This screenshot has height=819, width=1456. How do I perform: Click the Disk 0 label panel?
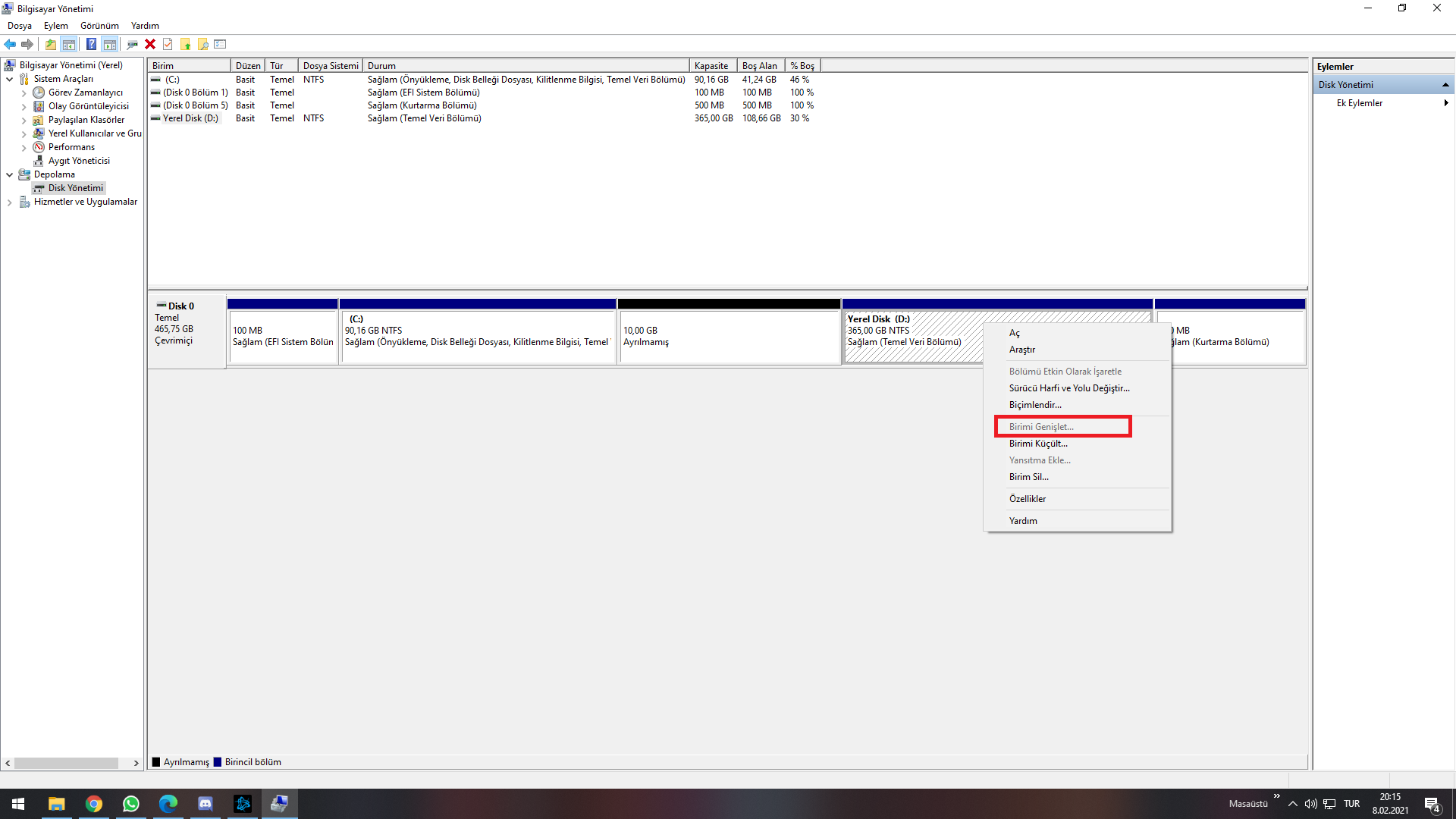(x=187, y=331)
